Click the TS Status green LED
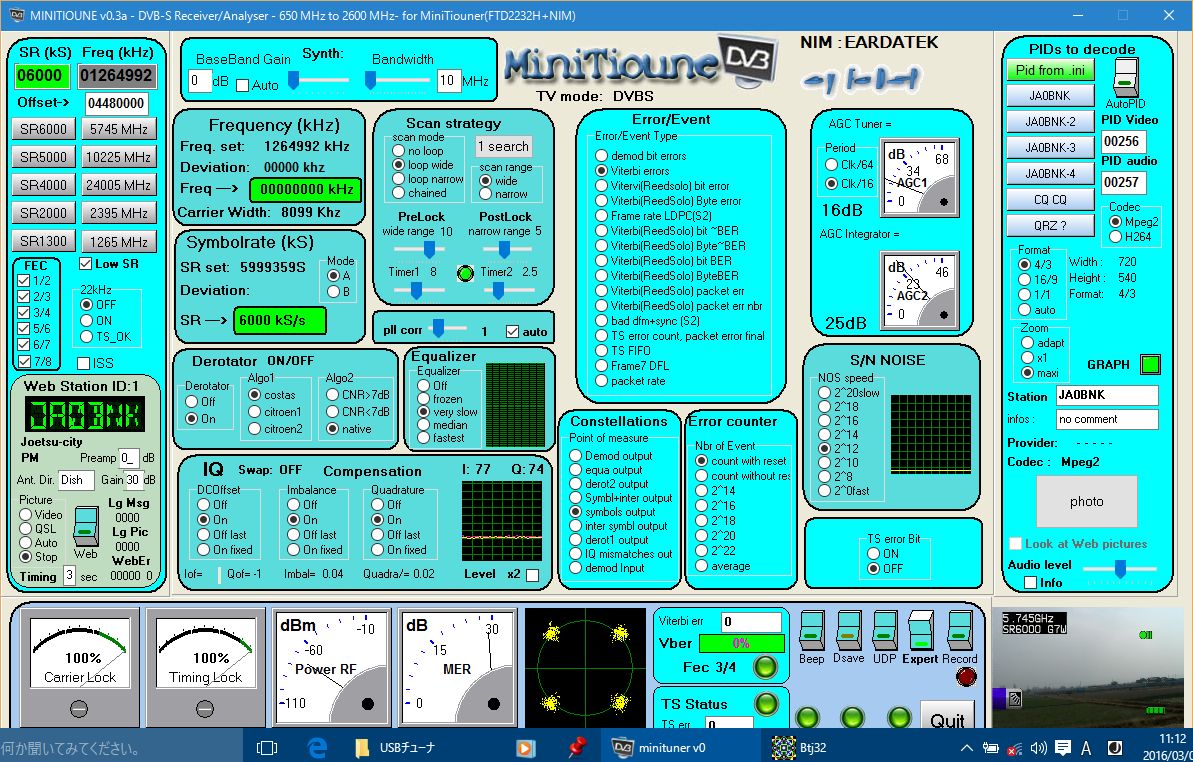 pos(765,703)
